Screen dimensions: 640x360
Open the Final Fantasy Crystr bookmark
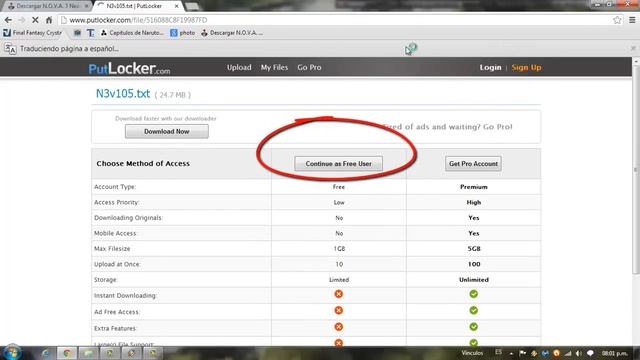[x=33, y=33]
